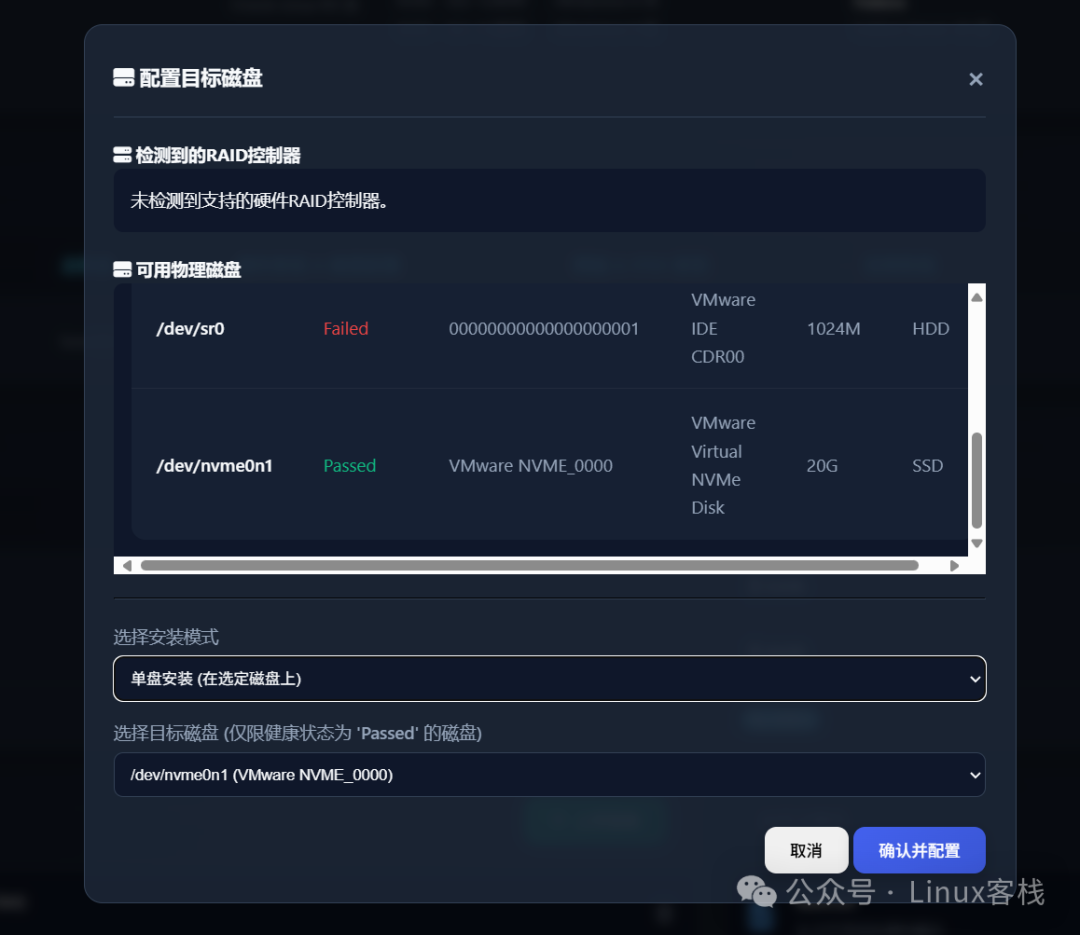Image resolution: width=1080 pixels, height=935 pixels.
Task: Open the 选择安装模式 dropdown
Action: click(x=550, y=679)
